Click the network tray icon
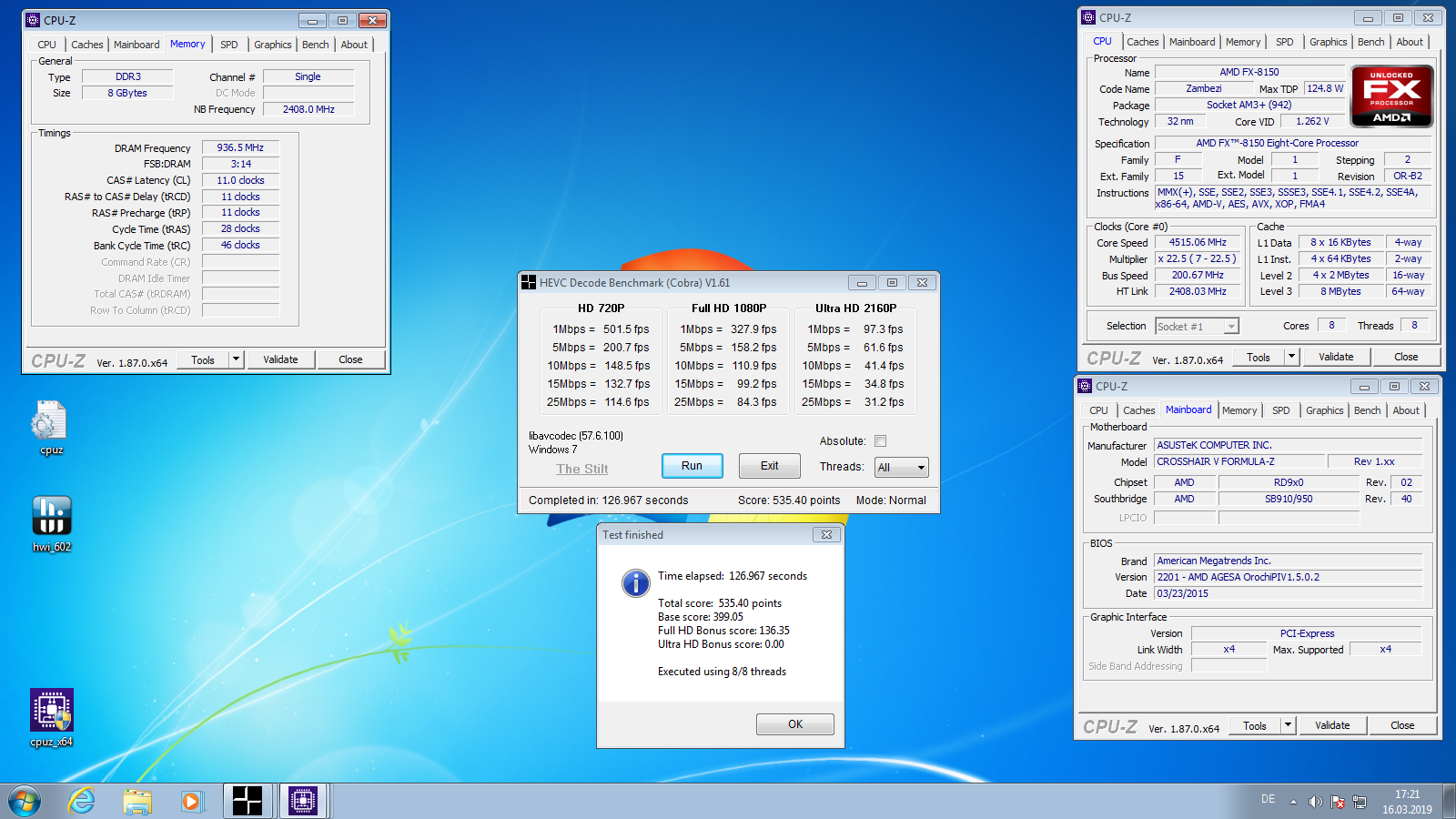 click(x=1360, y=802)
